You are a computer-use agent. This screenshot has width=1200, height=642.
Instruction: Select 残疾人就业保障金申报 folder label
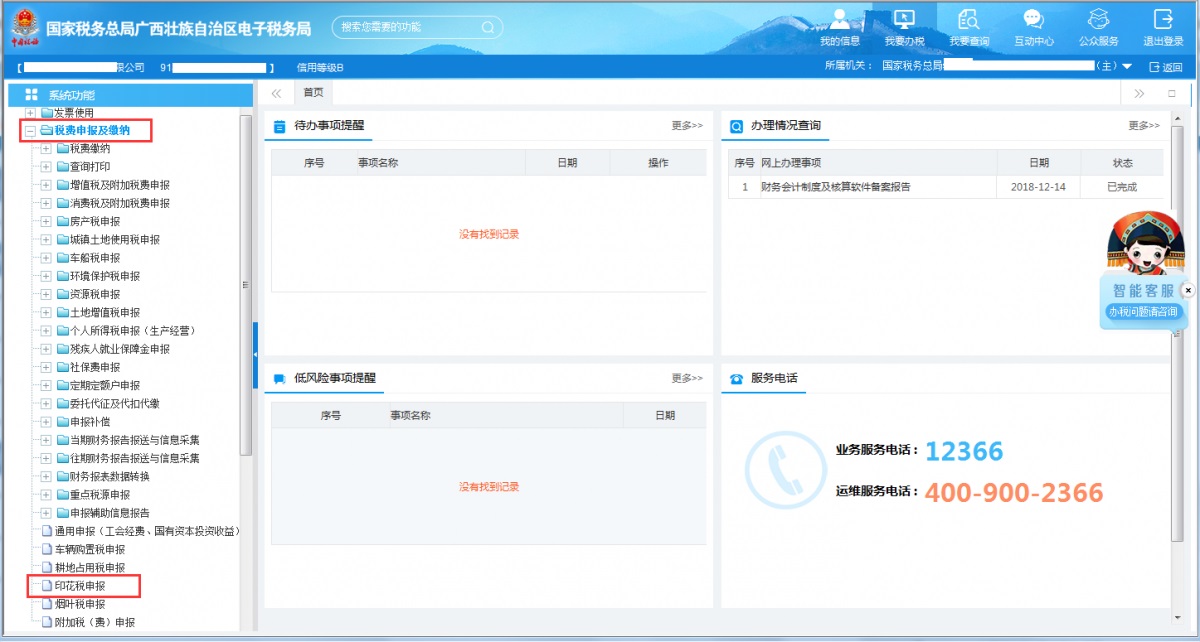click(x=120, y=349)
